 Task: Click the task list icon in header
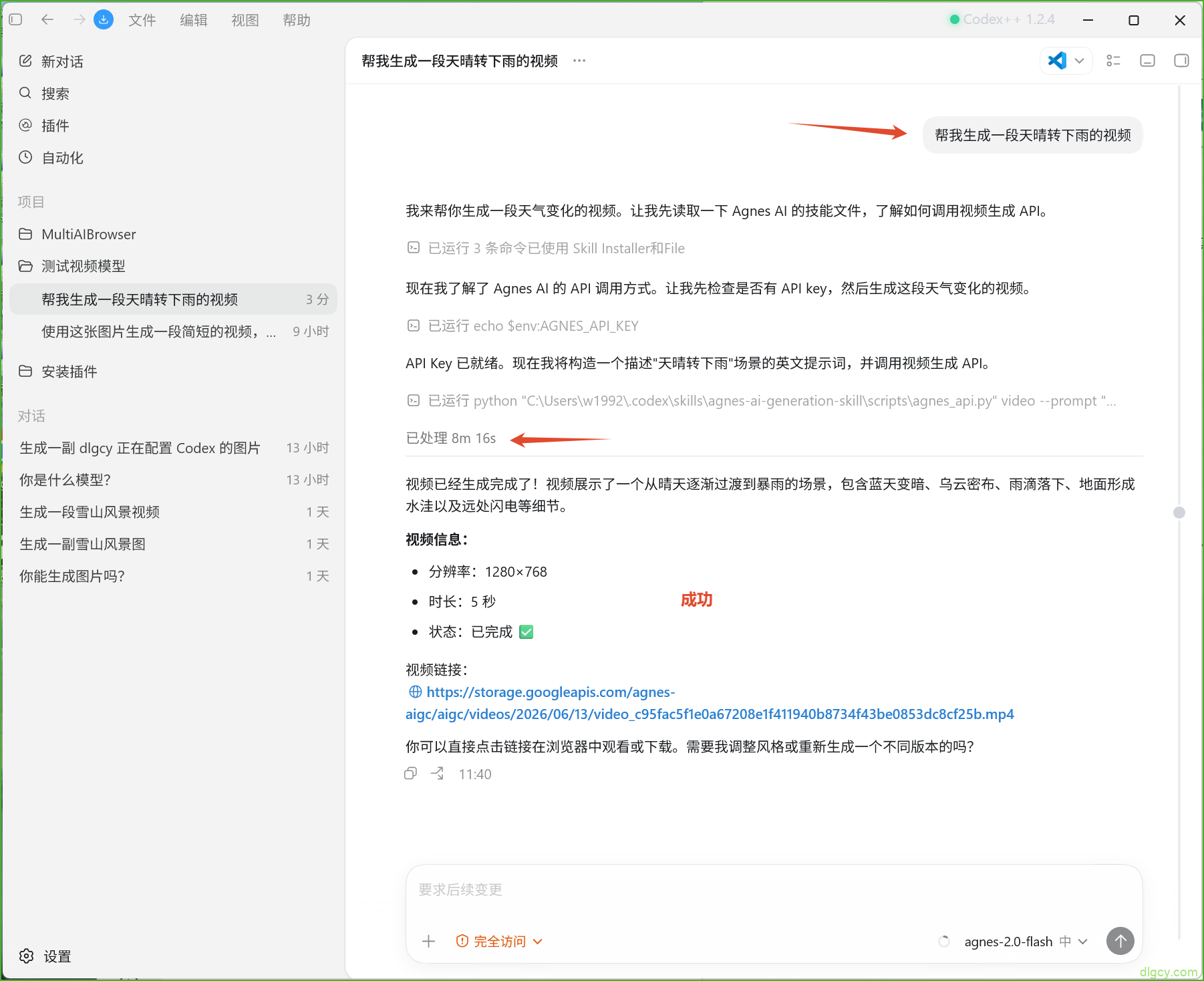[1113, 61]
